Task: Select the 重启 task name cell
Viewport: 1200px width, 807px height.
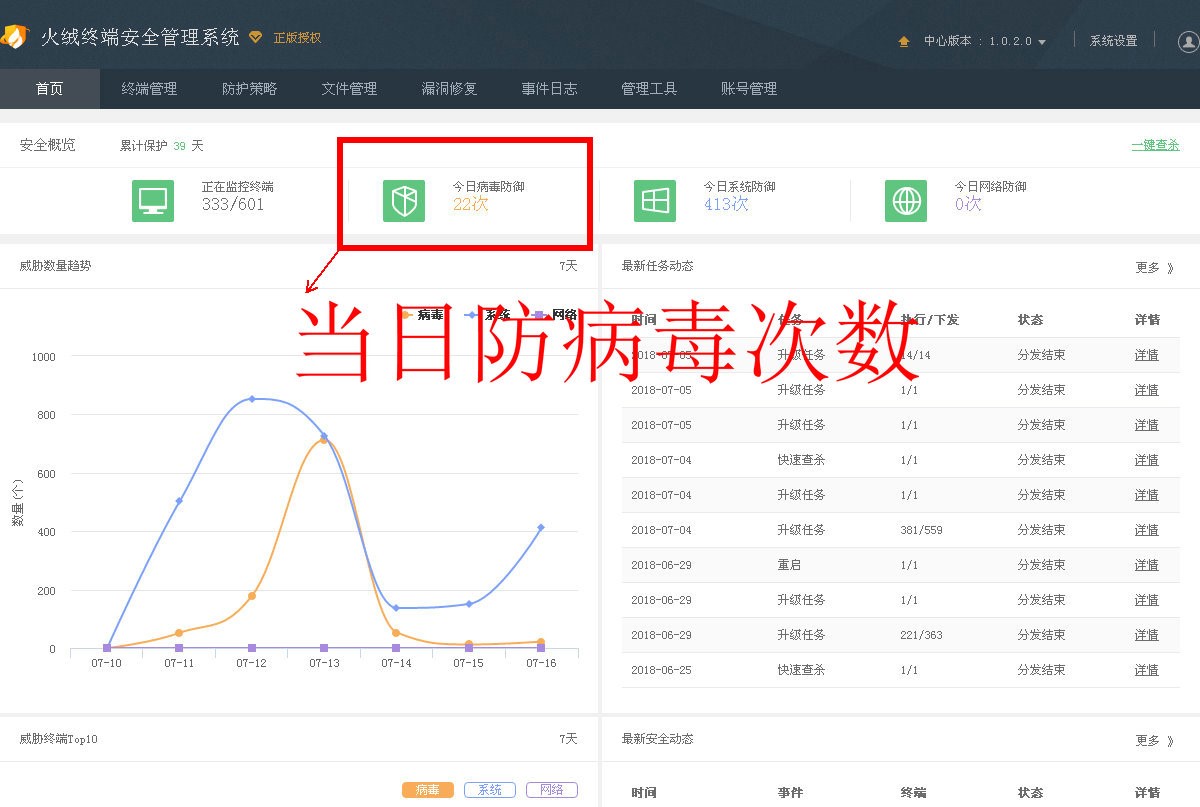Action: coord(789,565)
